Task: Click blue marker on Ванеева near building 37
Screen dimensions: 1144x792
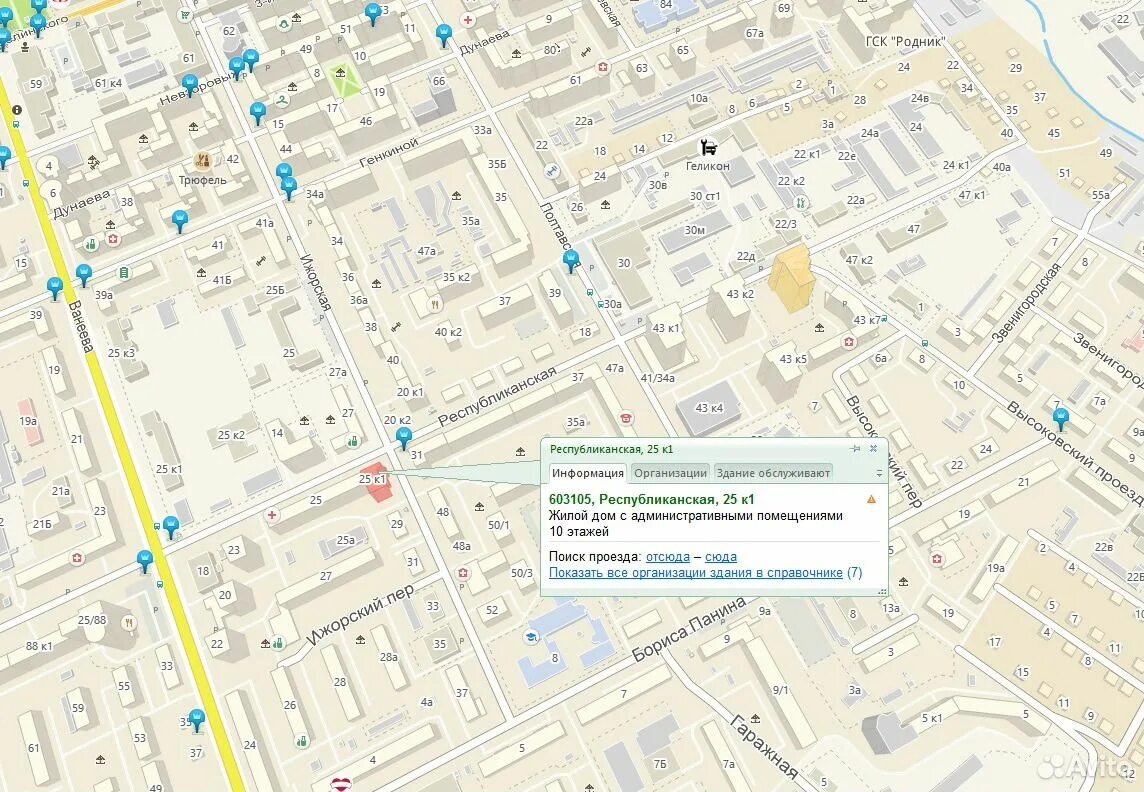Action: (x=196, y=719)
